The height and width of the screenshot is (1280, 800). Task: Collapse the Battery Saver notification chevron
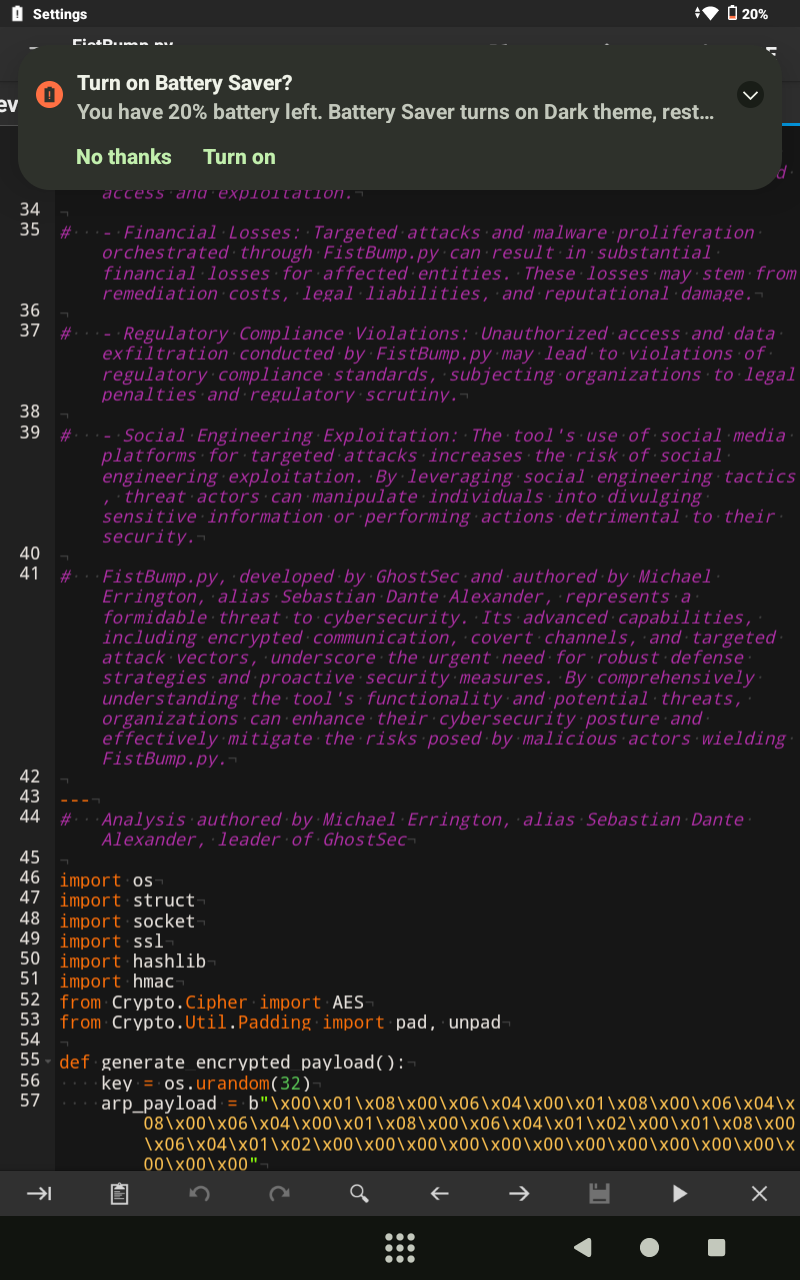coord(750,95)
